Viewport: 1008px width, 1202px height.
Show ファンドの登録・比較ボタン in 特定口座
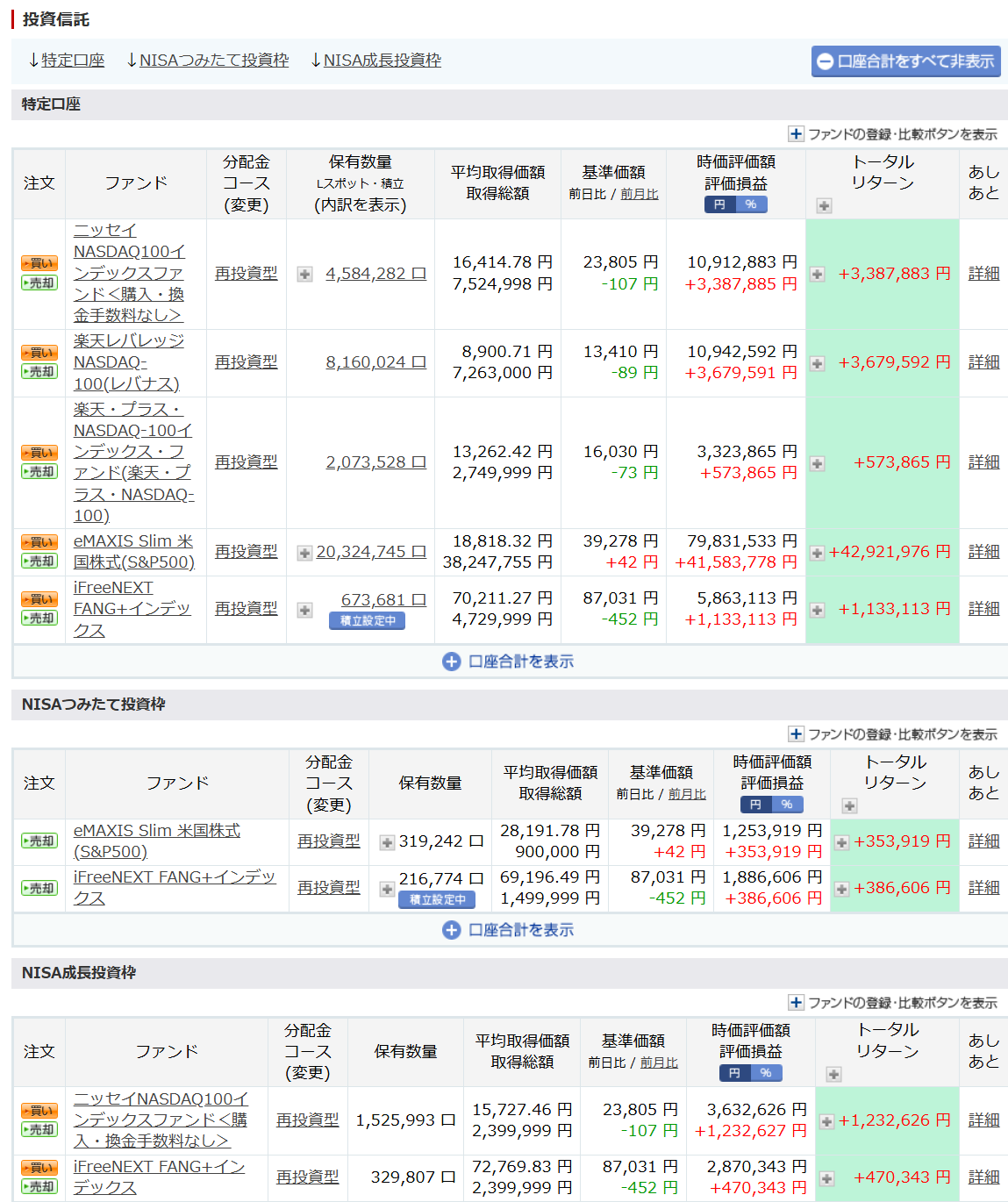click(893, 134)
